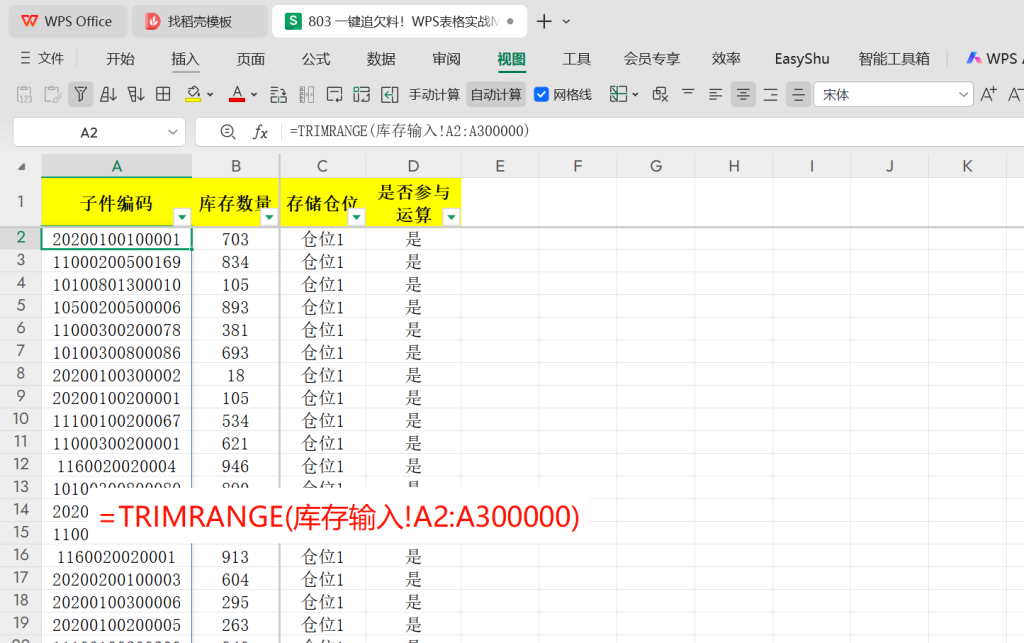Screen dimensions: 1024x643
Task: Open the 智能工具箱 ribbon tab
Action: click(894, 59)
